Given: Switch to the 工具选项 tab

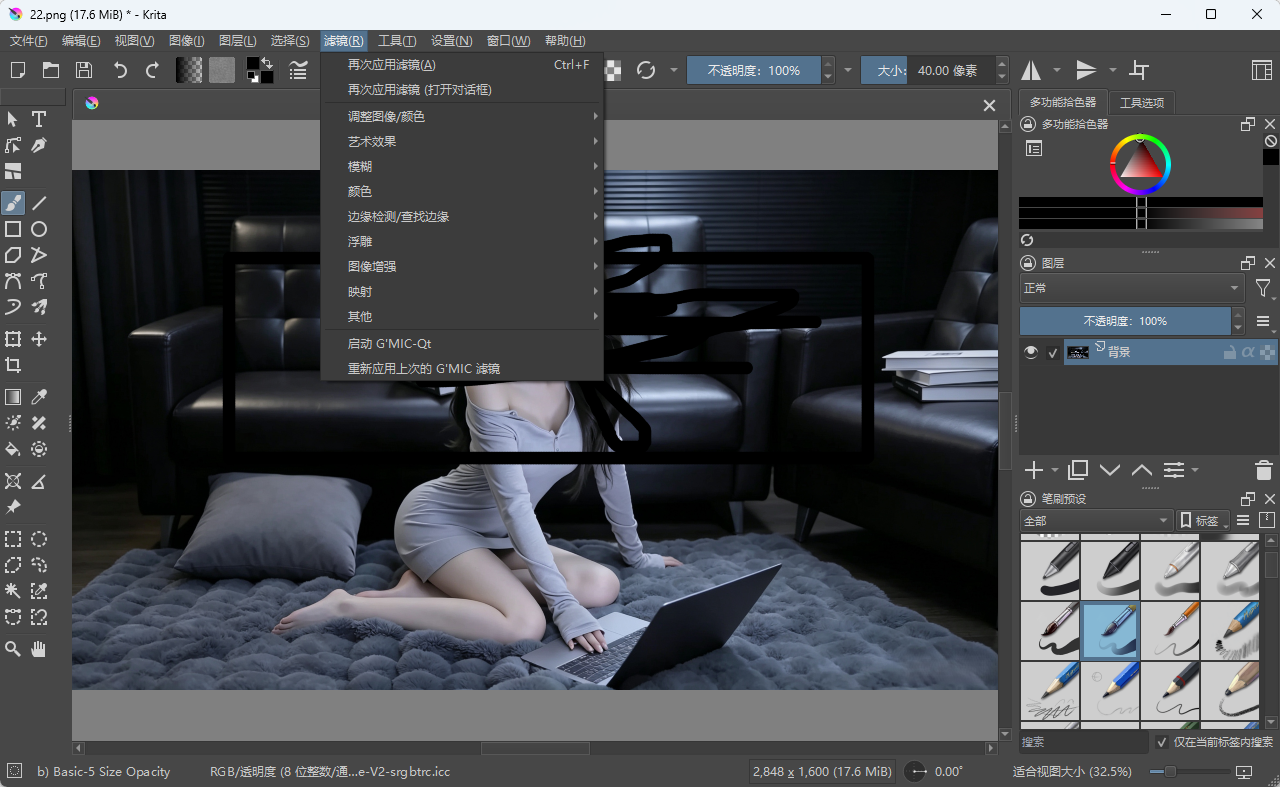Looking at the screenshot, I should 1142,102.
